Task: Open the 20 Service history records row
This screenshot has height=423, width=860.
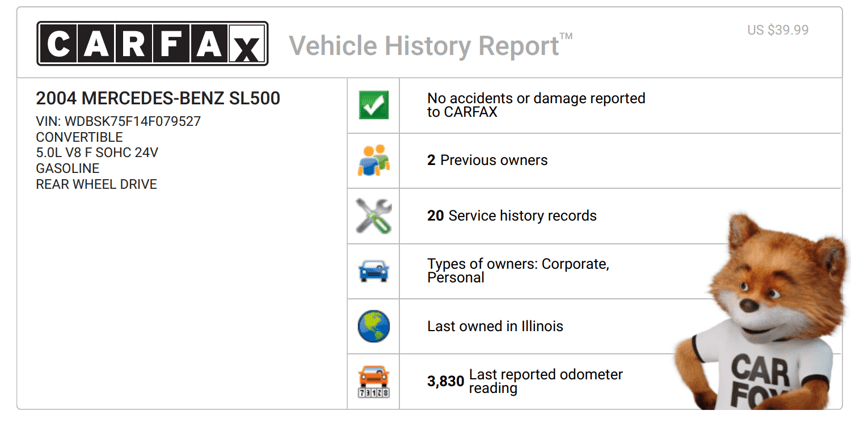Action: click(x=511, y=216)
